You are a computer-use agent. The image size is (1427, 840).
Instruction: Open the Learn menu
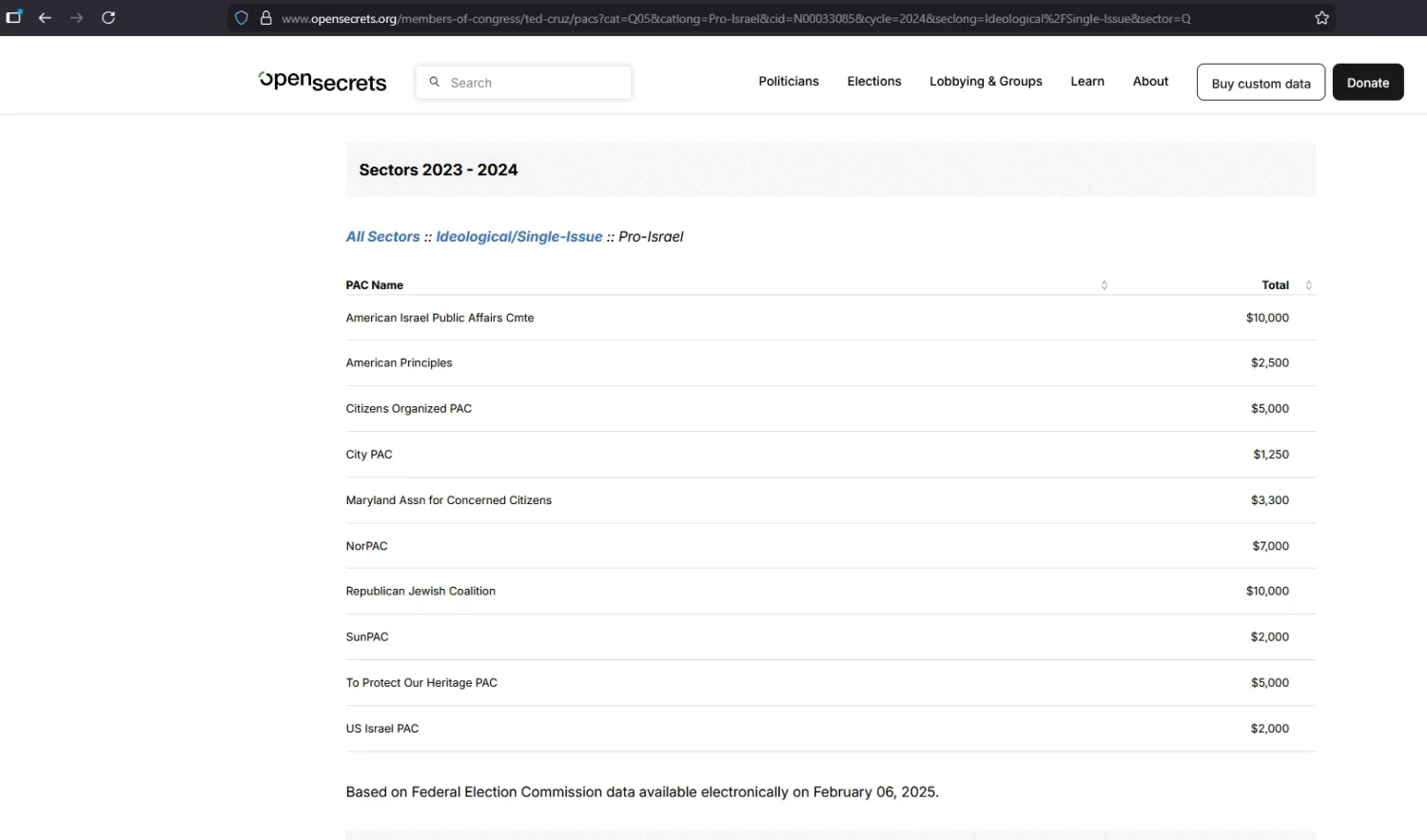[x=1087, y=82]
